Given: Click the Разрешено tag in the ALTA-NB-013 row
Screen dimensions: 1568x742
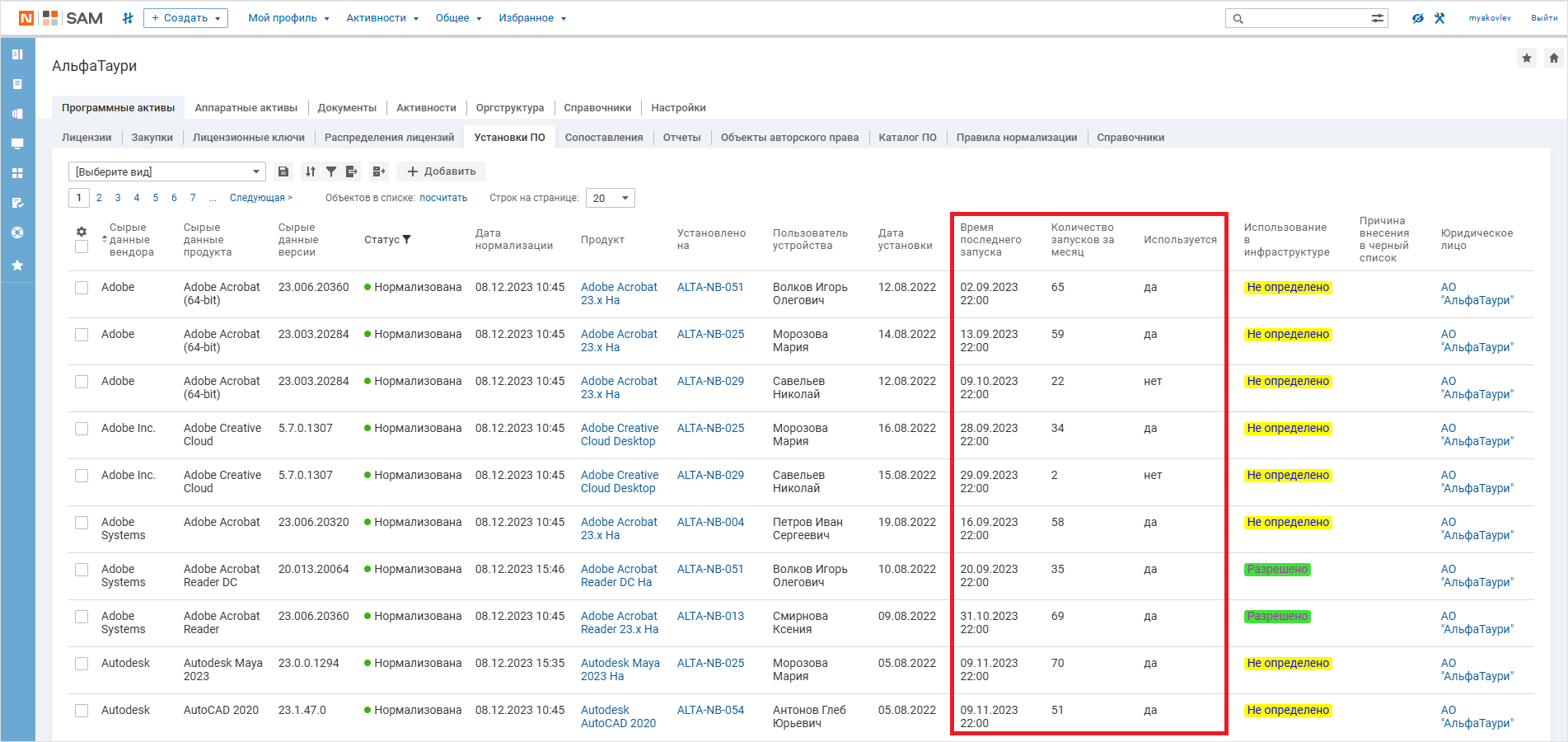Looking at the screenshot, I should [1277, 617].
